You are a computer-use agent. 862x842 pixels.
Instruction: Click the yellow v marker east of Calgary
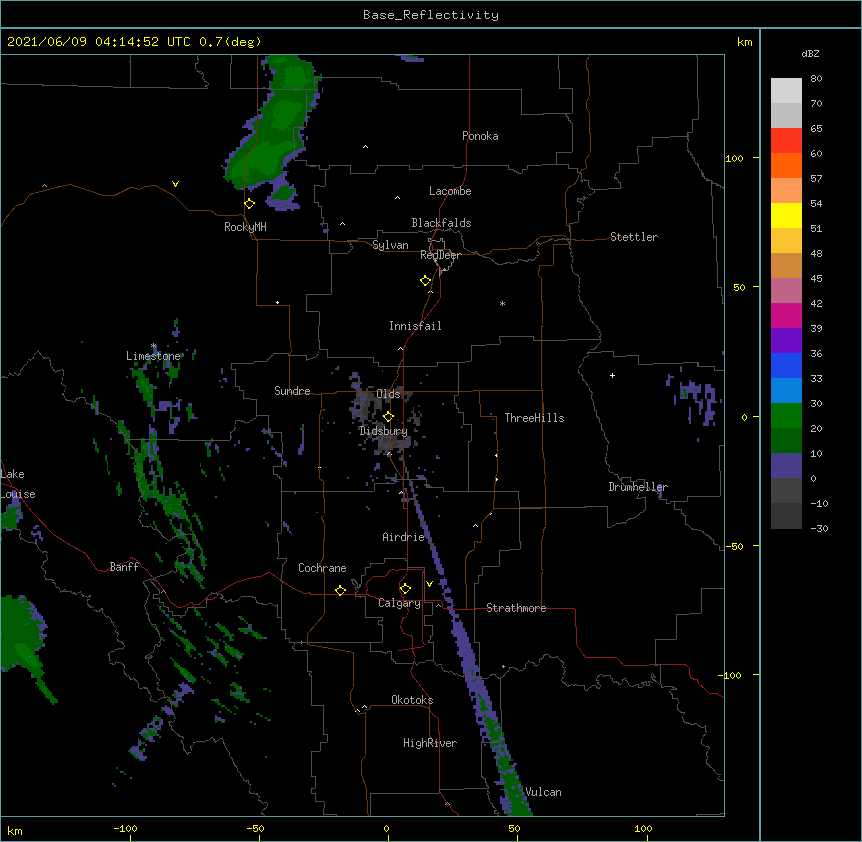[429, 584]
